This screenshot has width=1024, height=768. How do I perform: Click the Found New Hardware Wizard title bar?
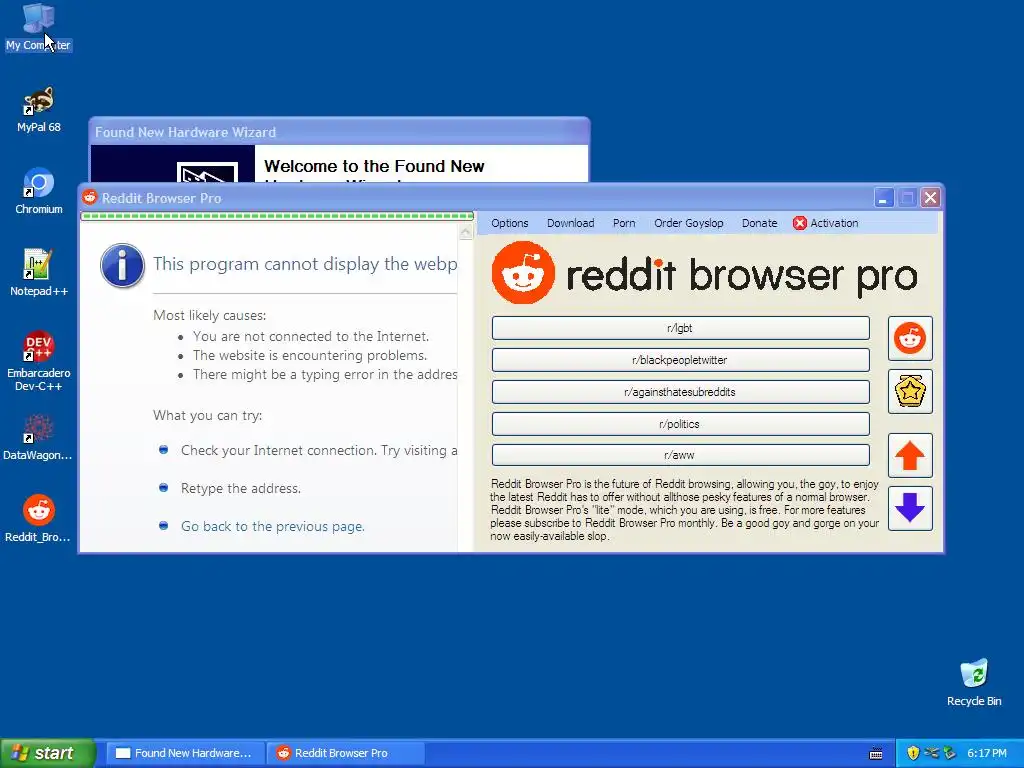[x=339, y=132]
